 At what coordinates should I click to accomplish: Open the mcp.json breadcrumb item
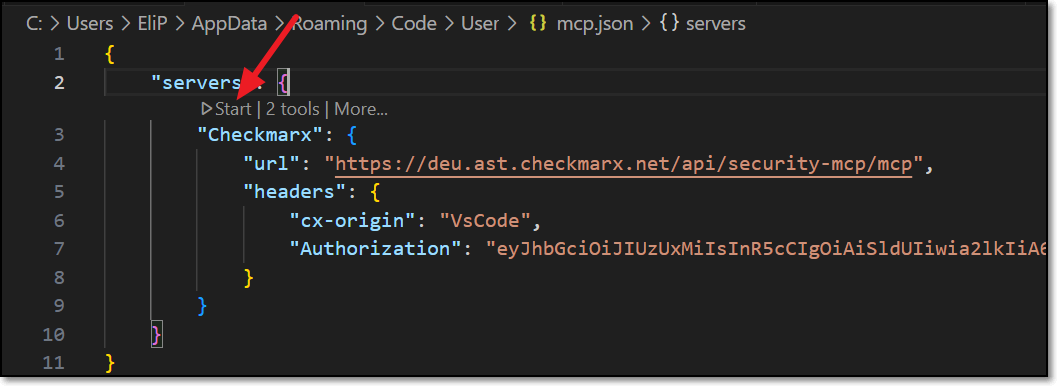click(595, 24)
